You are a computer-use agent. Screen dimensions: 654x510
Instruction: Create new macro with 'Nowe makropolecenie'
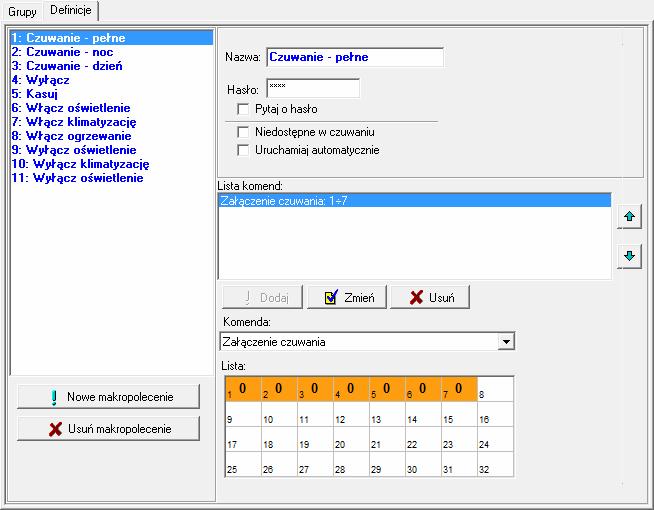pos(108,397)
